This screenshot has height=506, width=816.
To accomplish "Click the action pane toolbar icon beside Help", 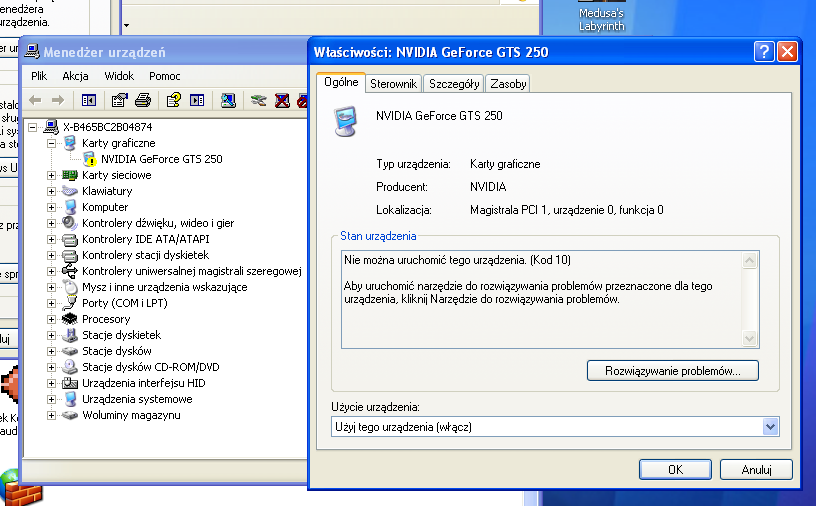I will click(197, 100).
